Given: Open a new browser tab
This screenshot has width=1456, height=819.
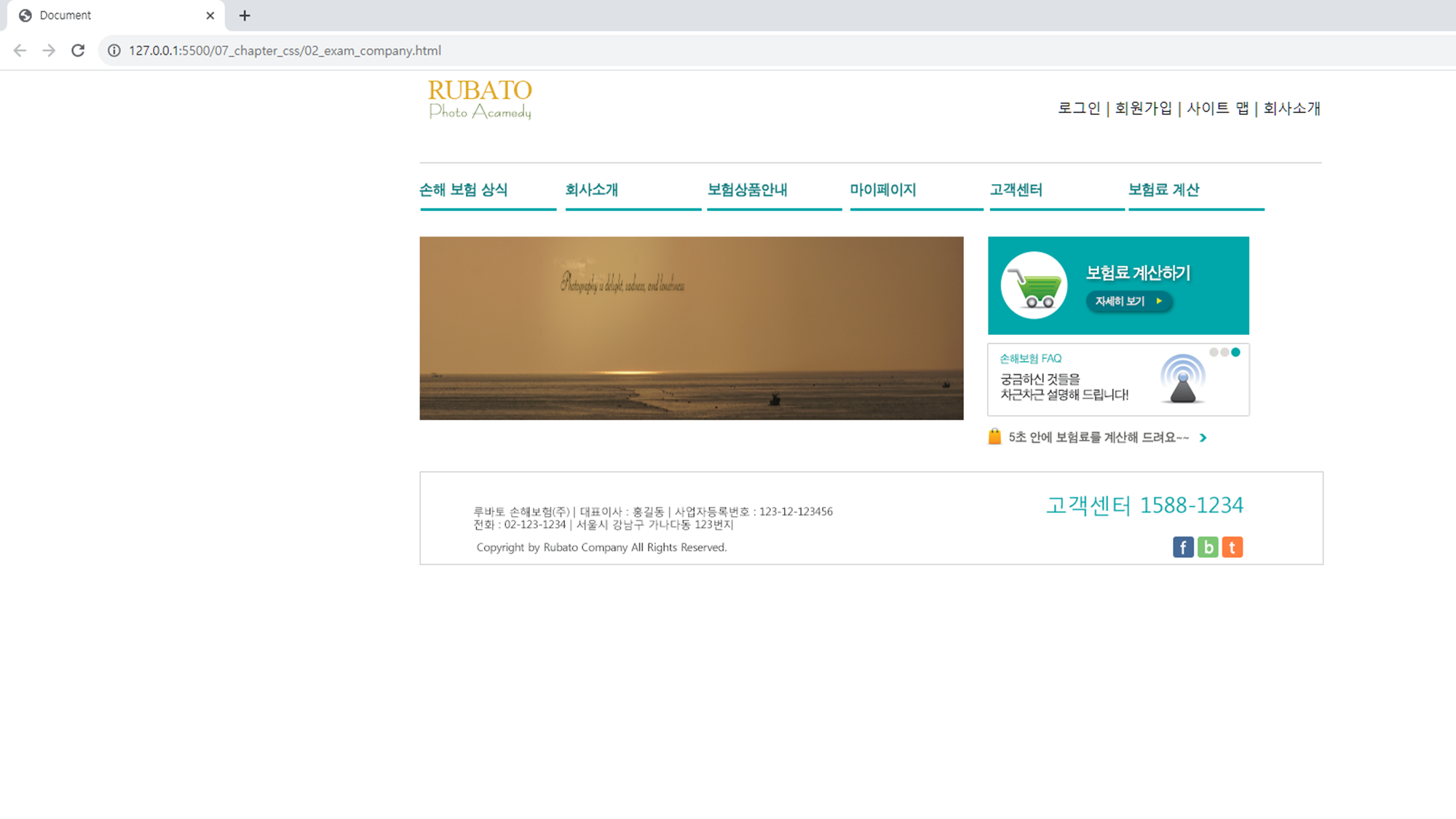Looking at the screenshot, I should (245, 15).
